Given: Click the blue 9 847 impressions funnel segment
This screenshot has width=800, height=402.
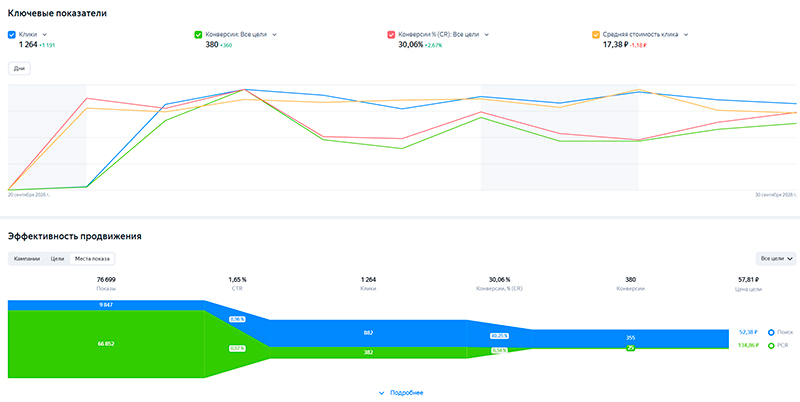Looking at the screenshot, I should pos(106,305).
